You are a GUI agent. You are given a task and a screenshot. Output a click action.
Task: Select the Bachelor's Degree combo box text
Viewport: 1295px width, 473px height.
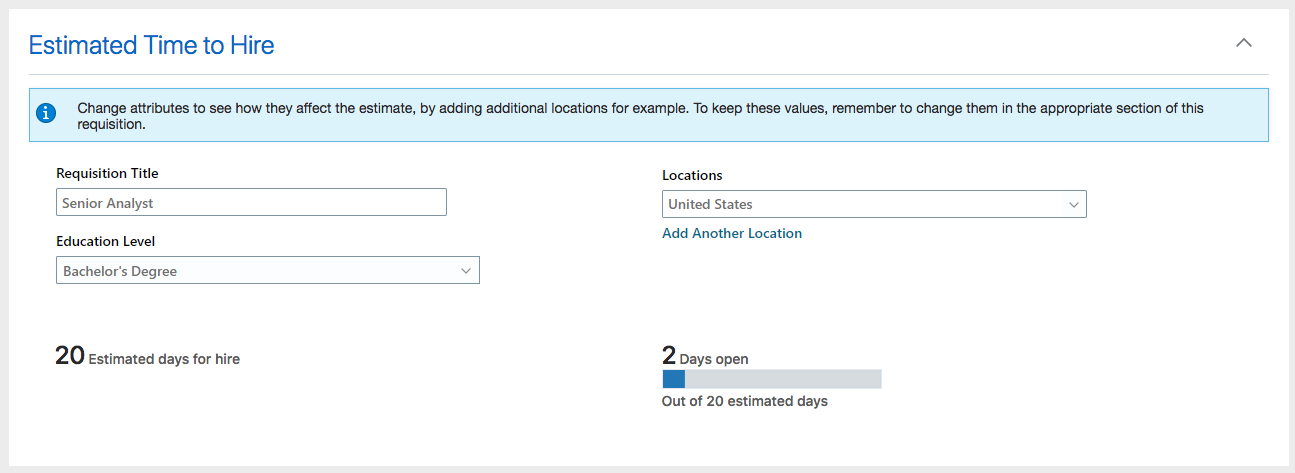(x=120, y=271)
